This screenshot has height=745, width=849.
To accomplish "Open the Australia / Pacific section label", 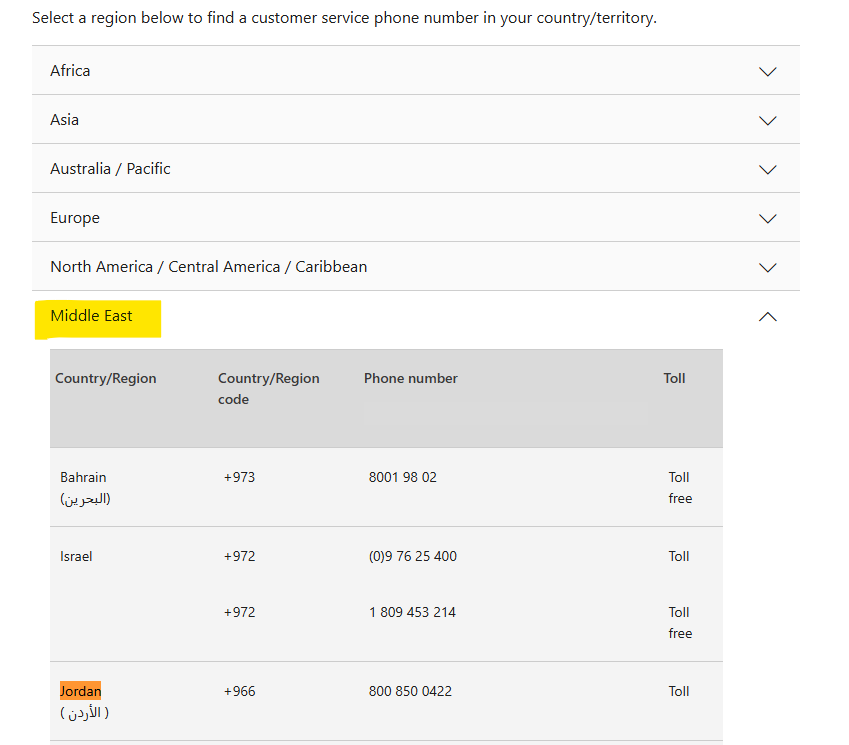I will 110,169.
